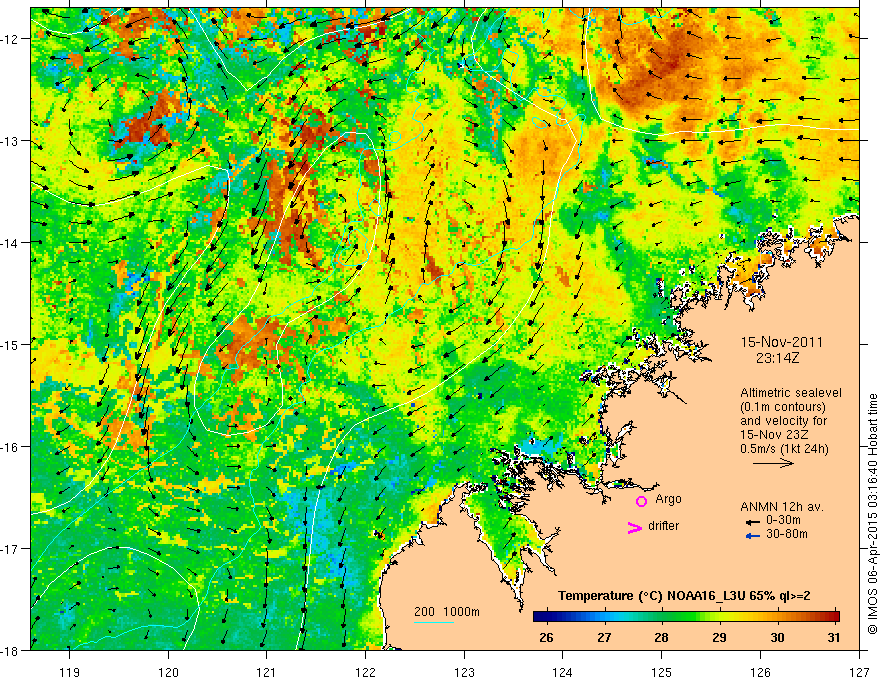Click the drifter legend label
The height and width of the screenshot is (680, 880).
coord(663,526)
